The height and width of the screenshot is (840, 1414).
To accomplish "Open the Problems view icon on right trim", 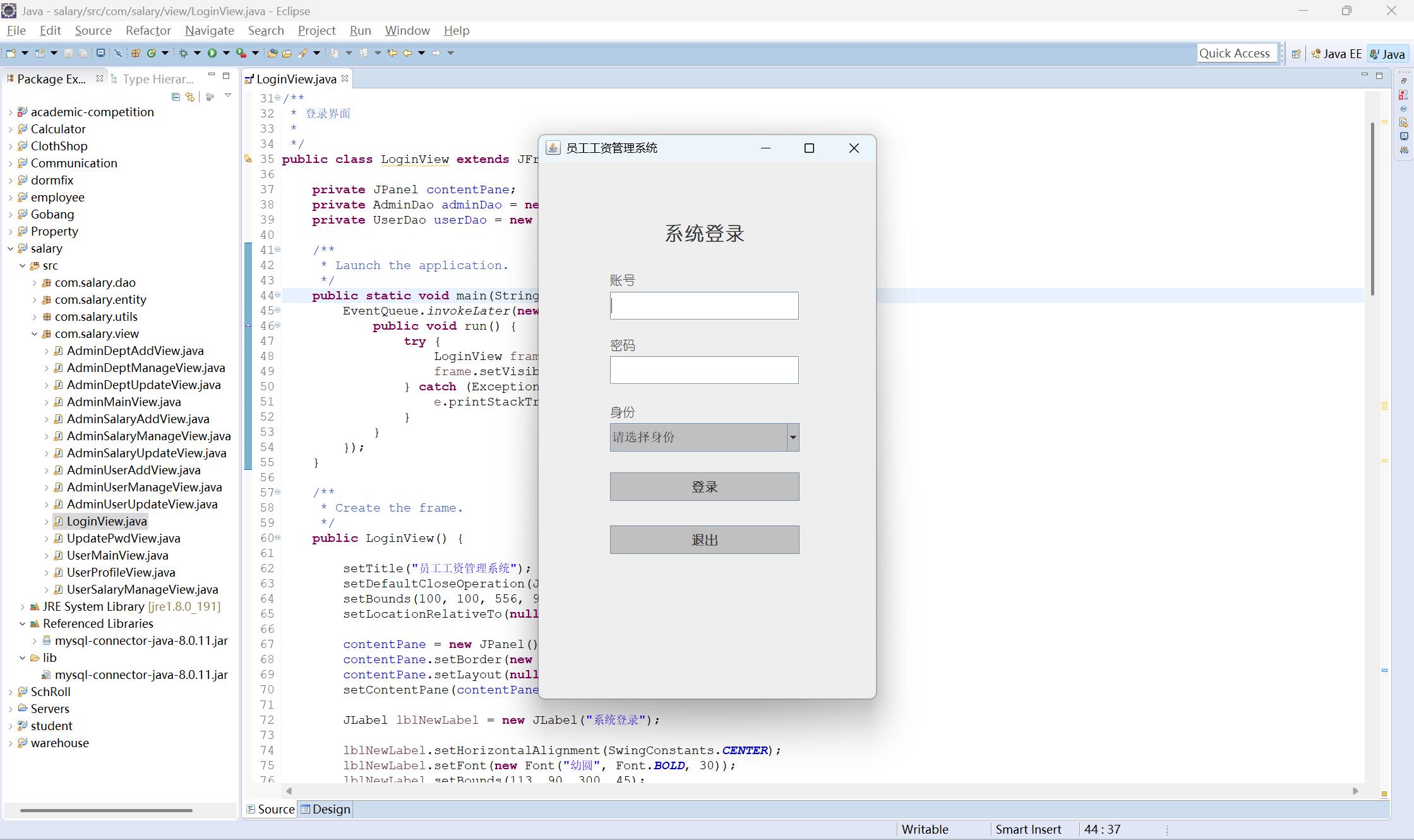I will point(1403,95).
